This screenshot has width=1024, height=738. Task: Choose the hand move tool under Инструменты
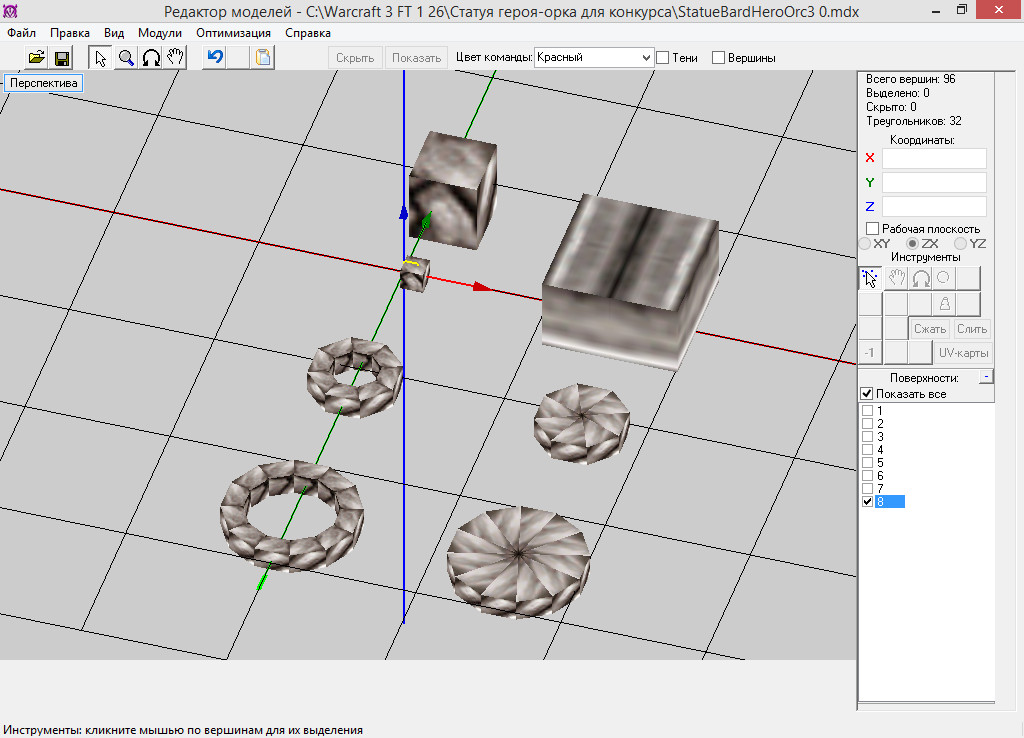[x=896, y=278]
